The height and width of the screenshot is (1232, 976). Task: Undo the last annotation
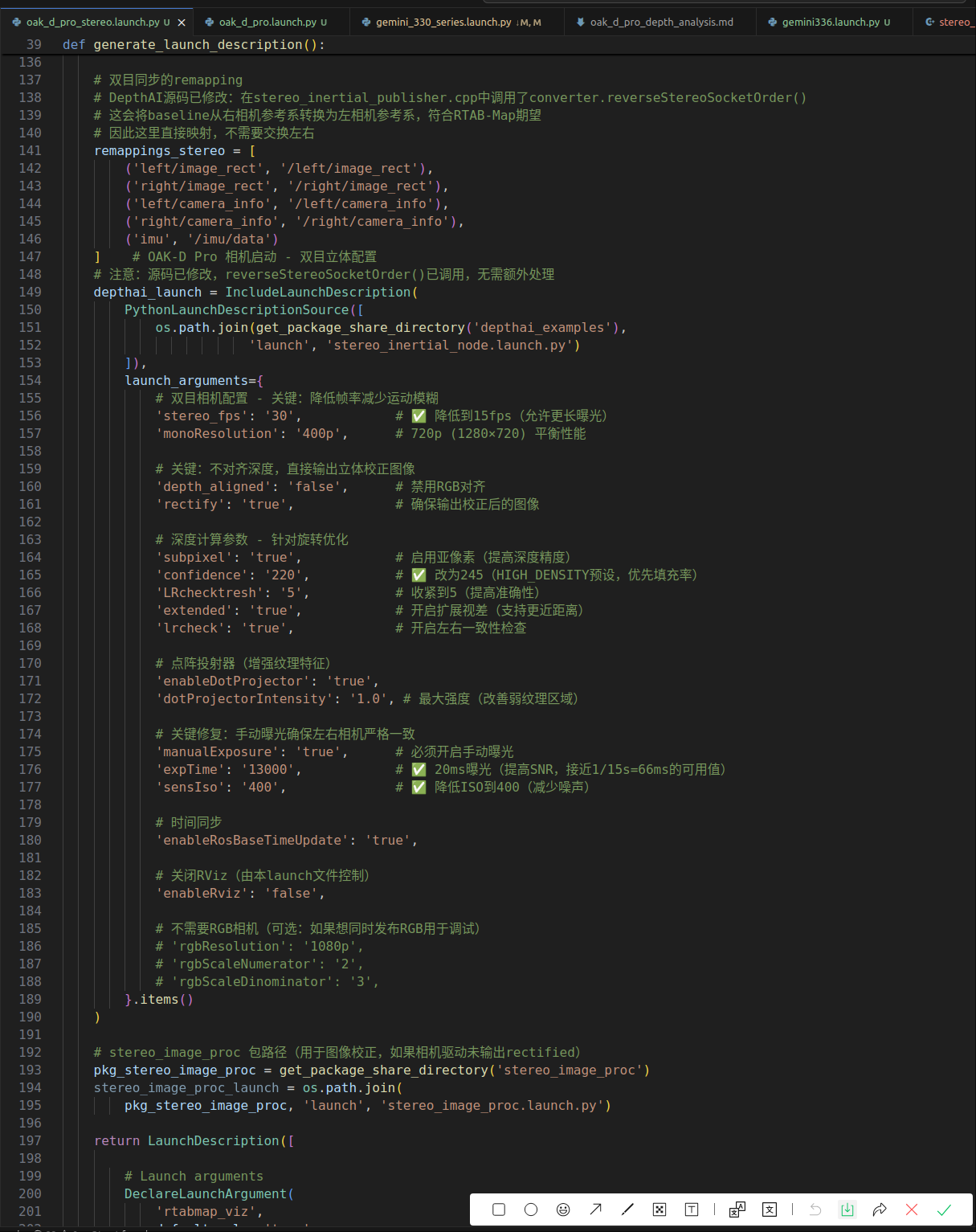point(815,1209)
